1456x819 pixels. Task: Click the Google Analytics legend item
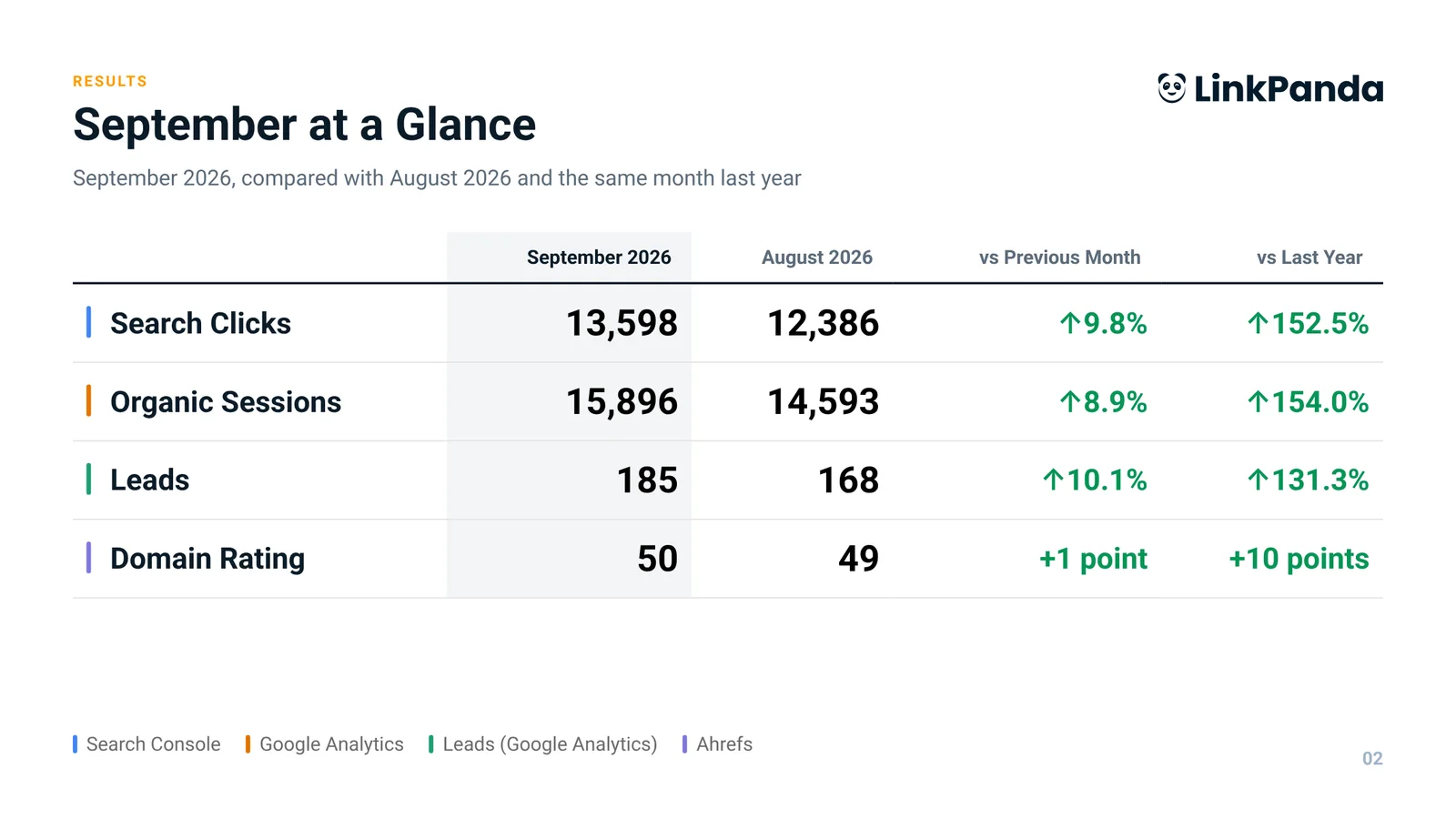(x=324, y=744)
